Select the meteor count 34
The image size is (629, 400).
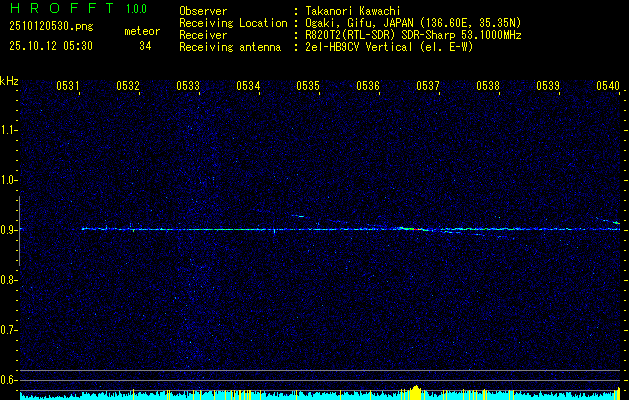pos(145,46)
